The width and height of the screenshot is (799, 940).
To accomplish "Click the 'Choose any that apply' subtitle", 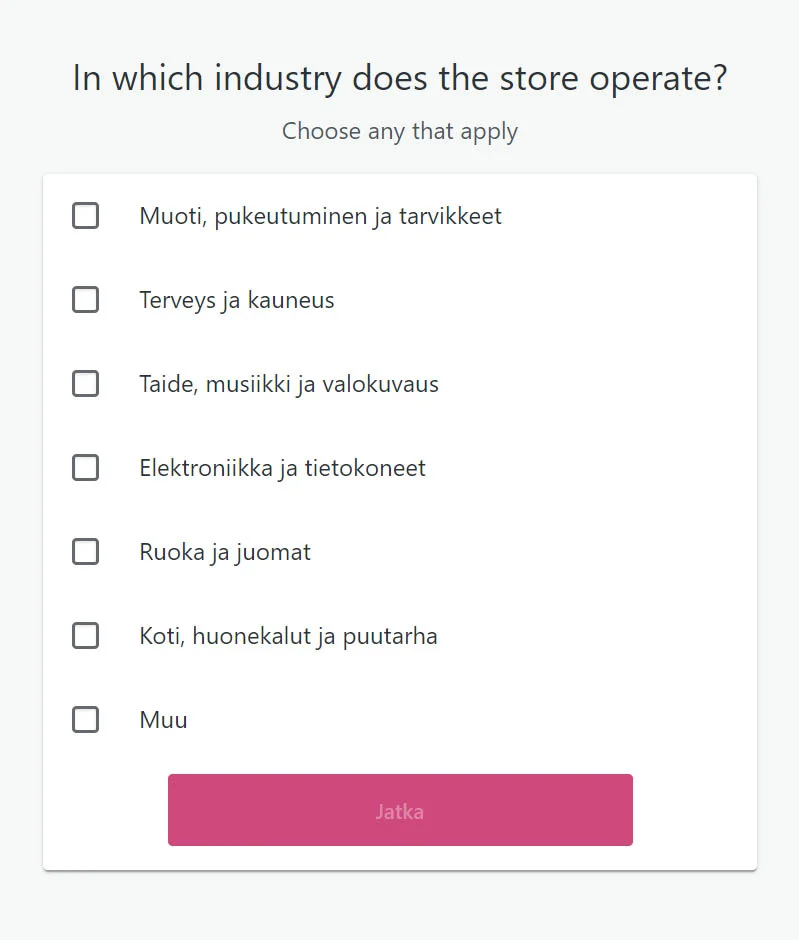I will click(x=400, y=131).
